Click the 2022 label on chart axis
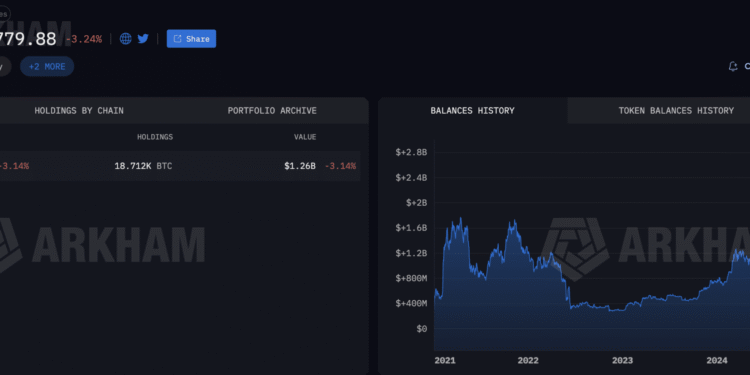 tap(528, 360)
